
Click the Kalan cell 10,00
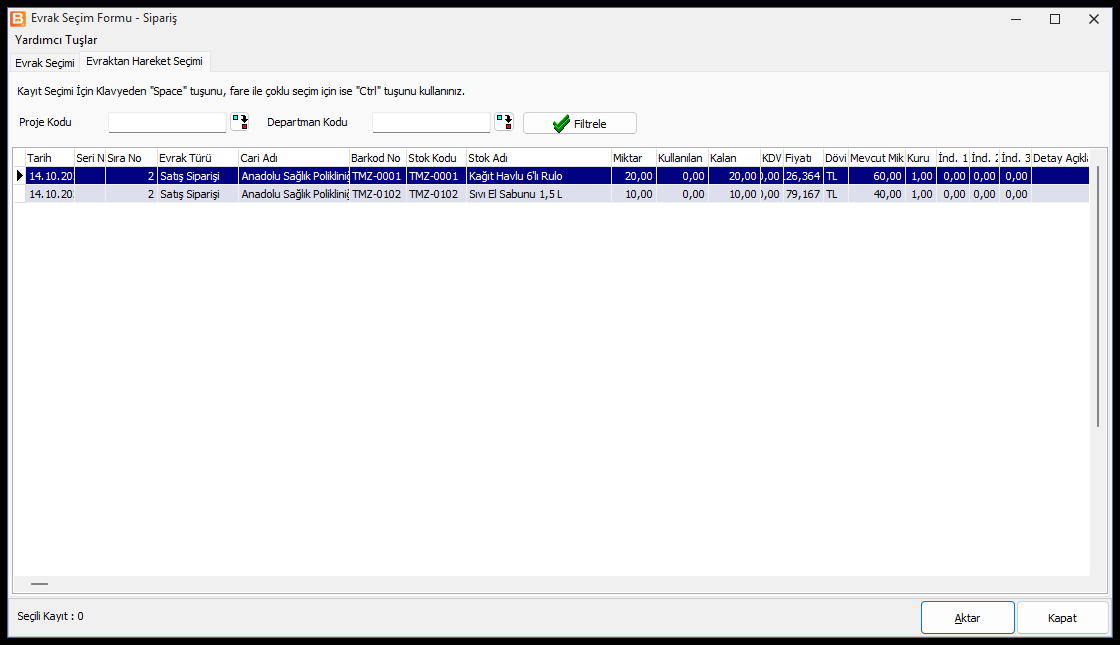point(734,194)
